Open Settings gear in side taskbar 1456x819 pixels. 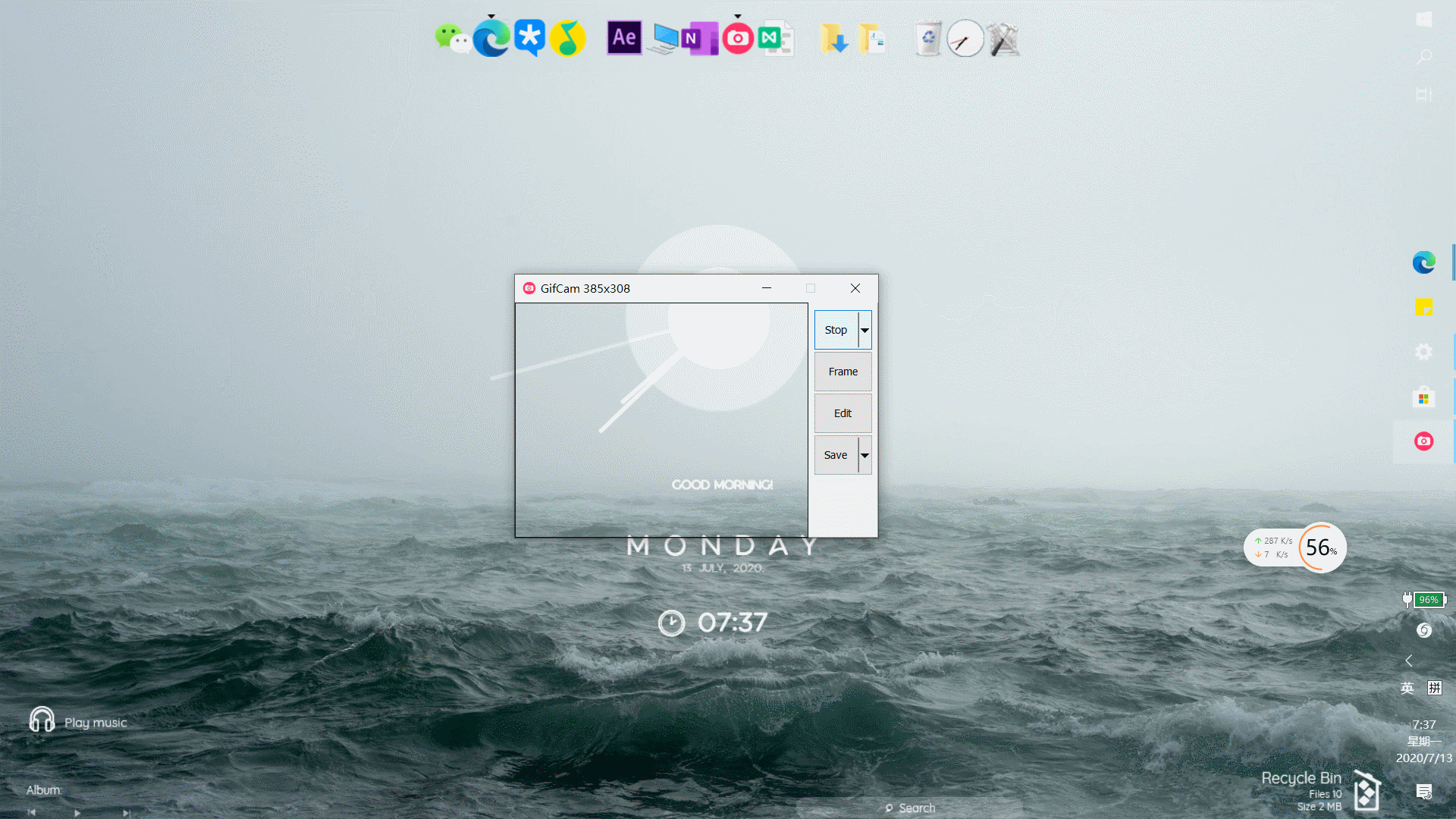[1424, 352]
